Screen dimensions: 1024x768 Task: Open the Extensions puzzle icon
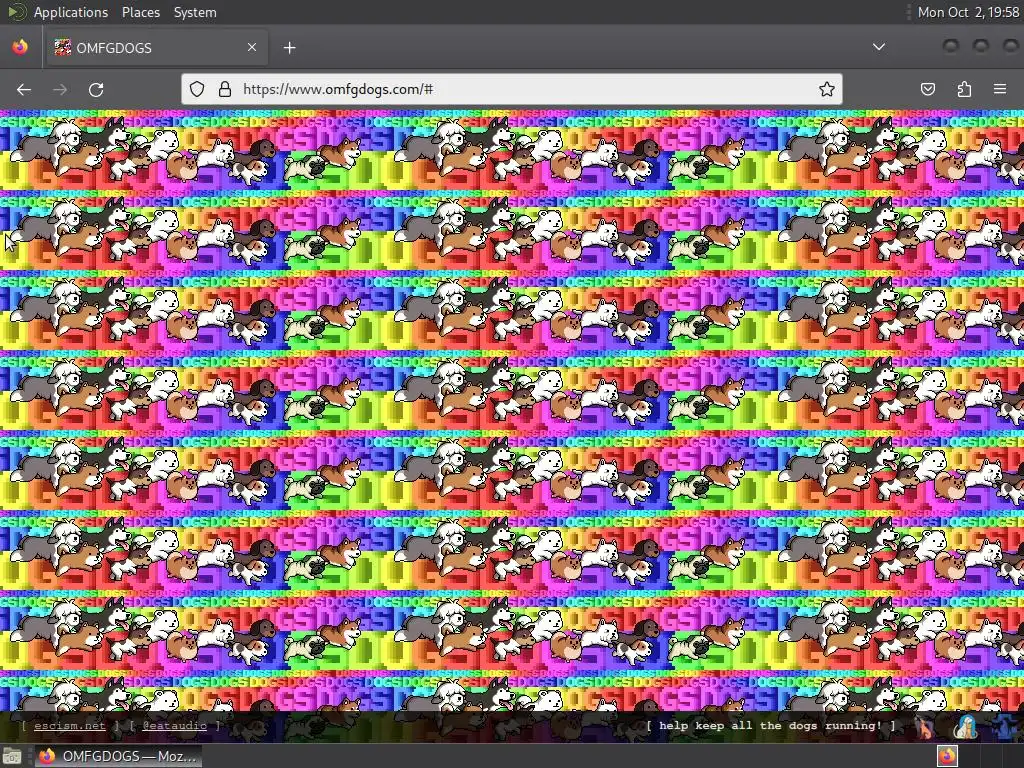tap(964, 89)
